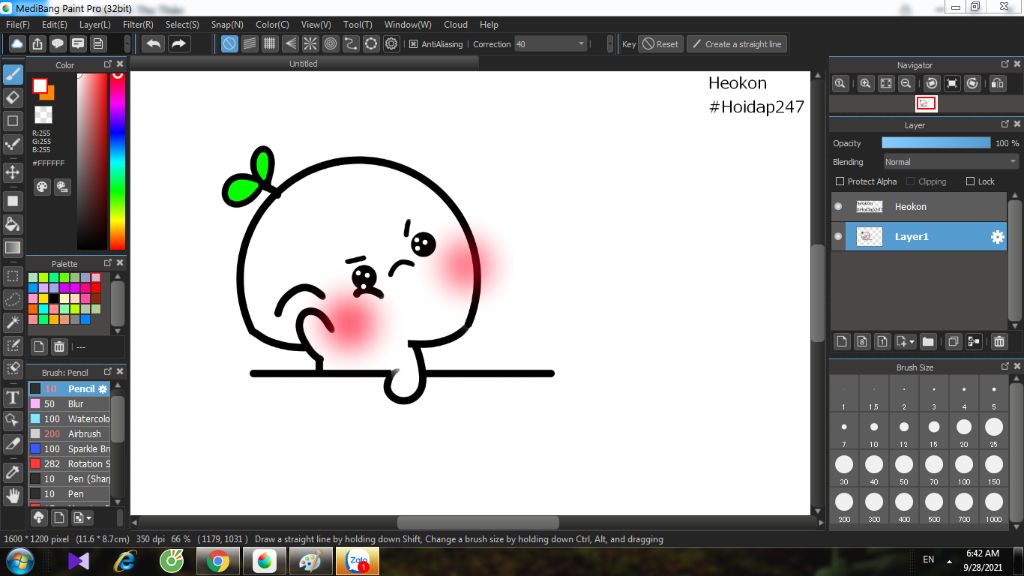Click the canvas horizontal scrollbar

477,522
